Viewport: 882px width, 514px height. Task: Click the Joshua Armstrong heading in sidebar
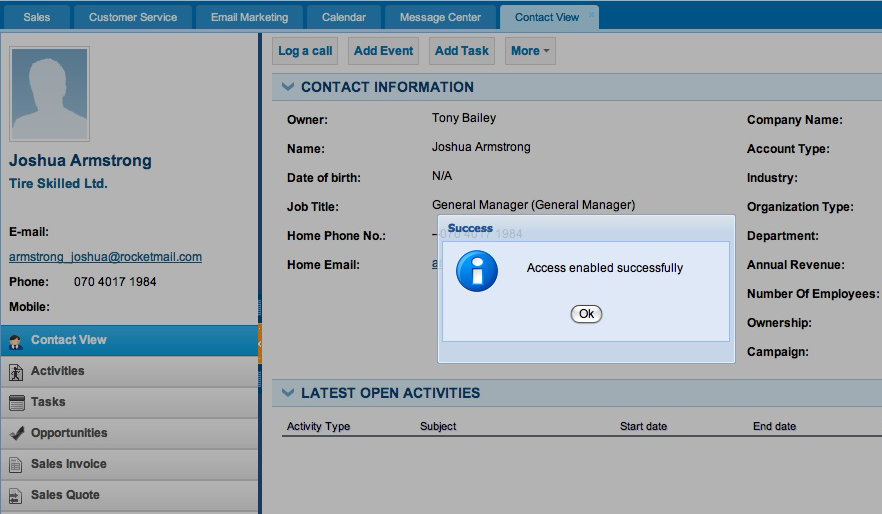click(80, 160)
